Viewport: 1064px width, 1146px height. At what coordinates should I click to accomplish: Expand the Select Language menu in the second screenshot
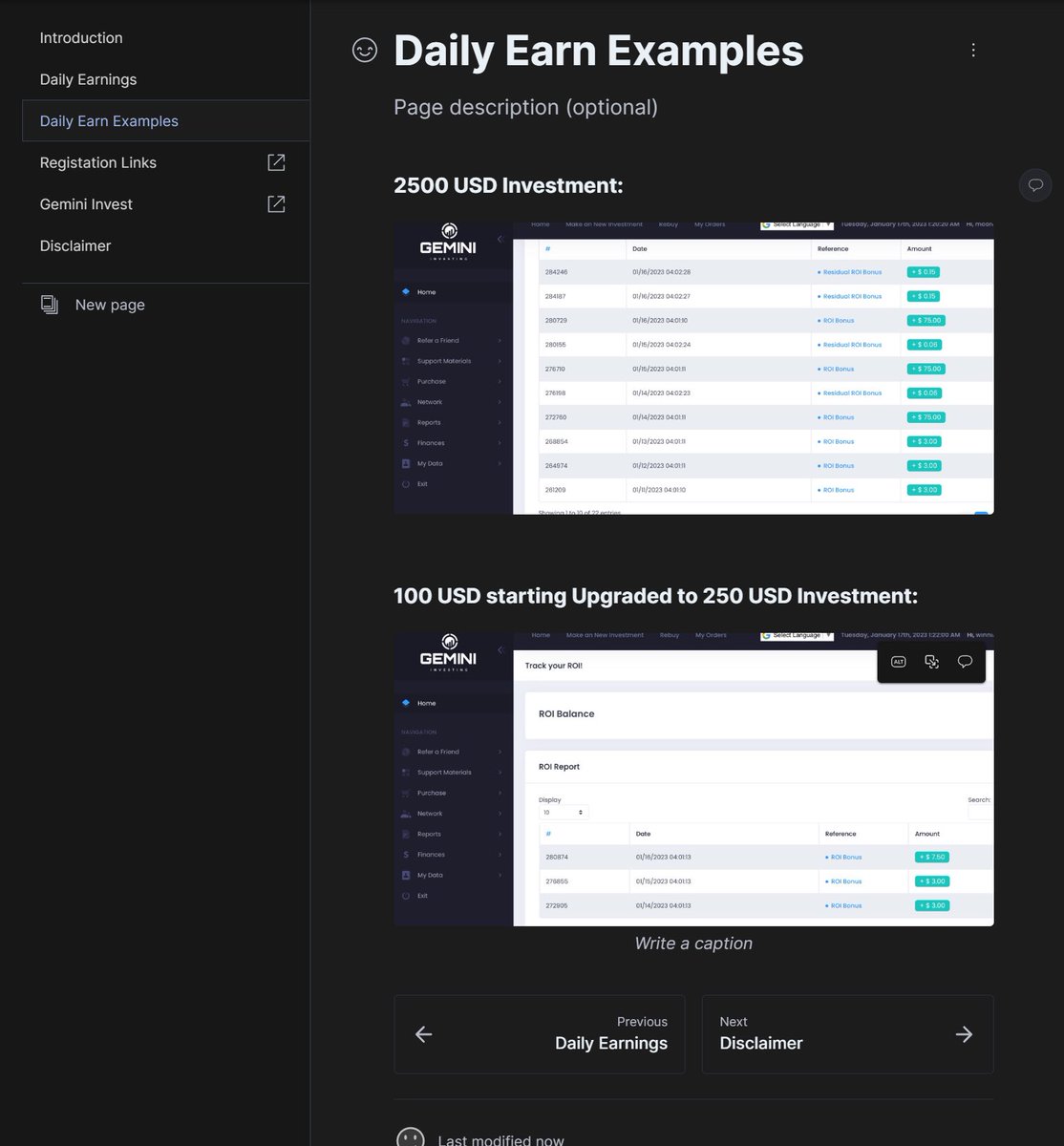coord(796,634)
